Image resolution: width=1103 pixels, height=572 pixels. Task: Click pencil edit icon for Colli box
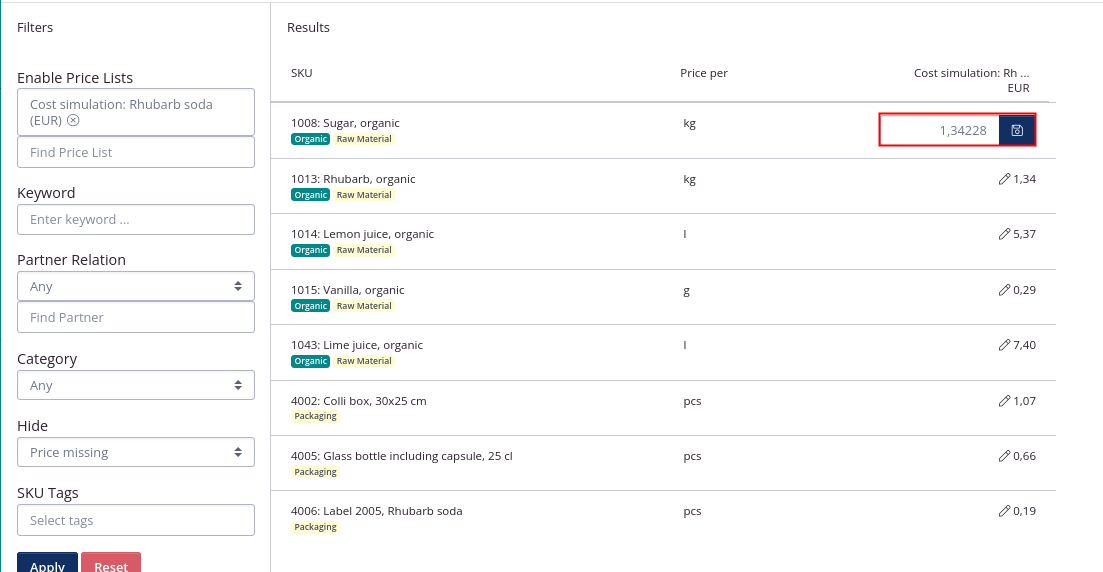[1004, 401]
